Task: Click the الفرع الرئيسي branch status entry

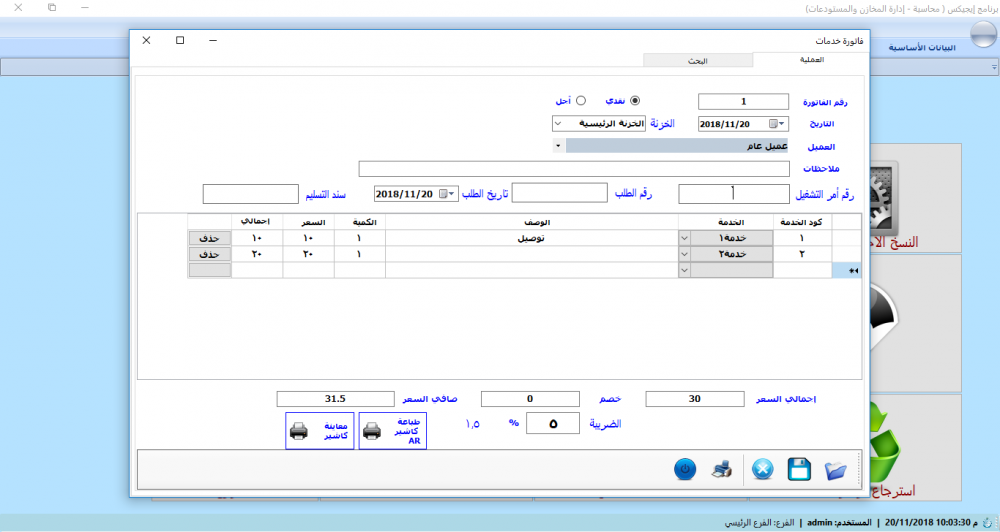Action: click(759, 522)
